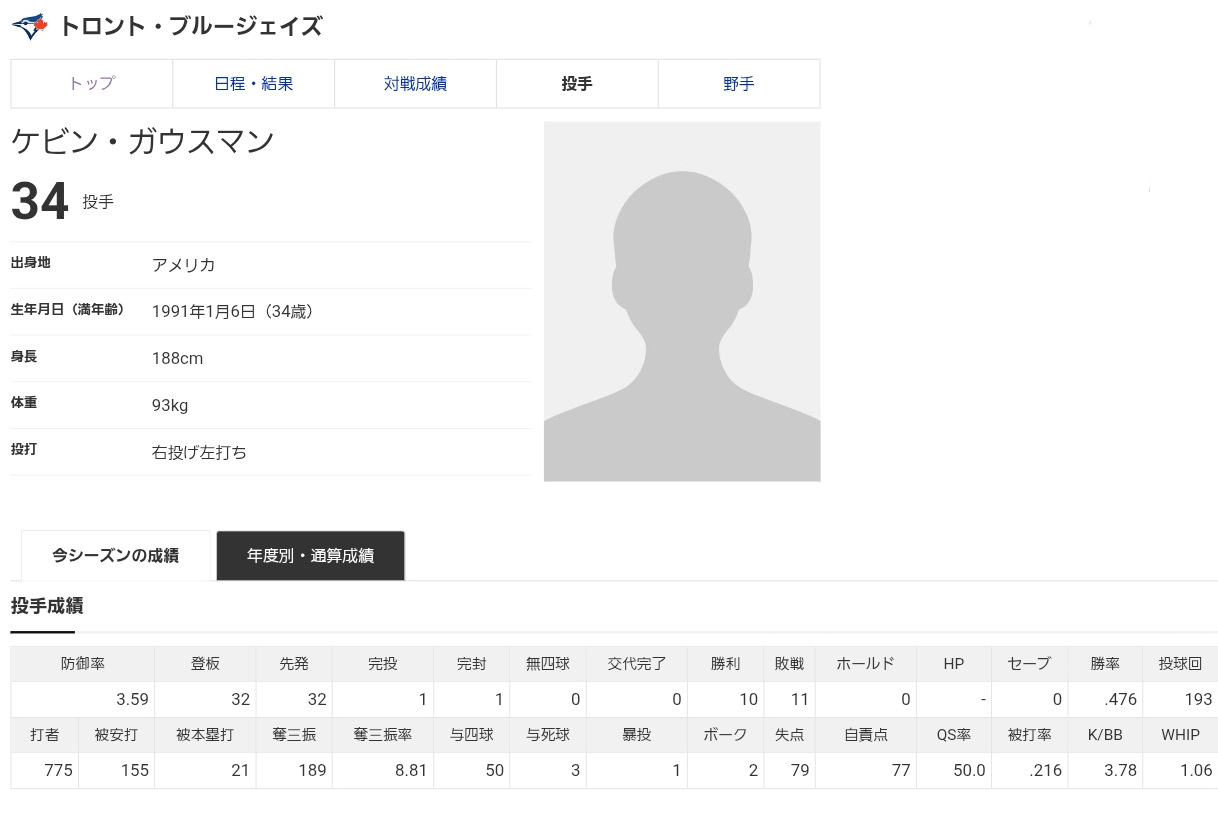Image resolution: width=1218 pixels, height=829 pixels.
Task: Show the 今シーズンの成績 tab
Action: (115, 556)
